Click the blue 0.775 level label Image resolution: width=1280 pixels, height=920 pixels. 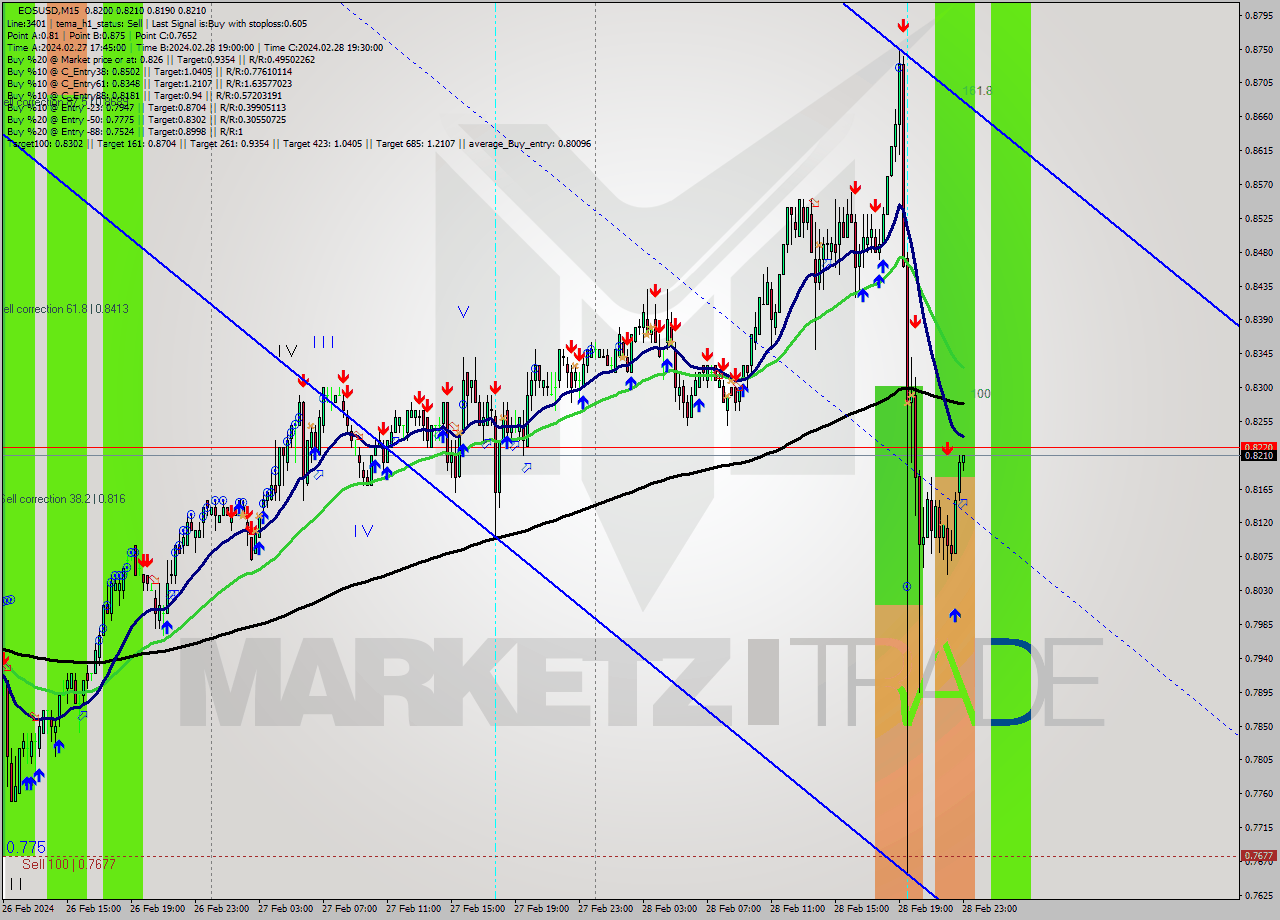(25, 847)
